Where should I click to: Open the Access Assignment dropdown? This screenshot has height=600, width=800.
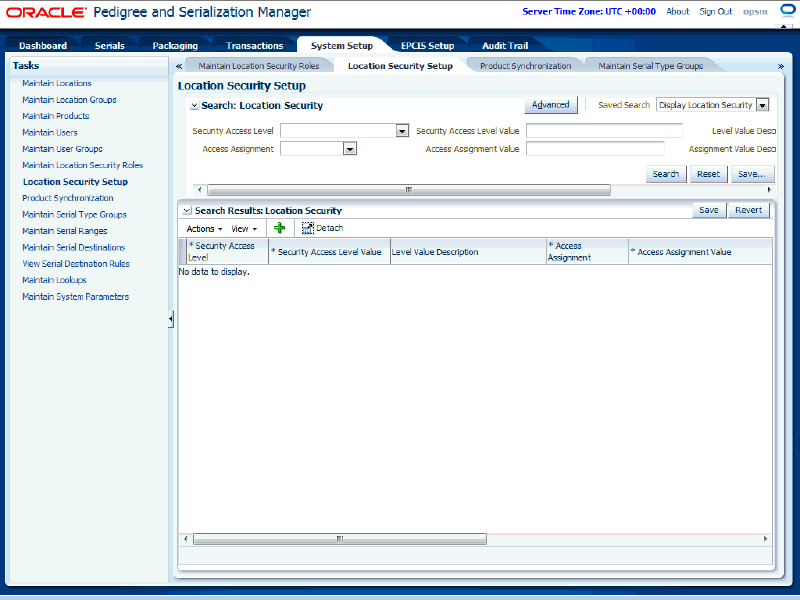click(350, 149)
